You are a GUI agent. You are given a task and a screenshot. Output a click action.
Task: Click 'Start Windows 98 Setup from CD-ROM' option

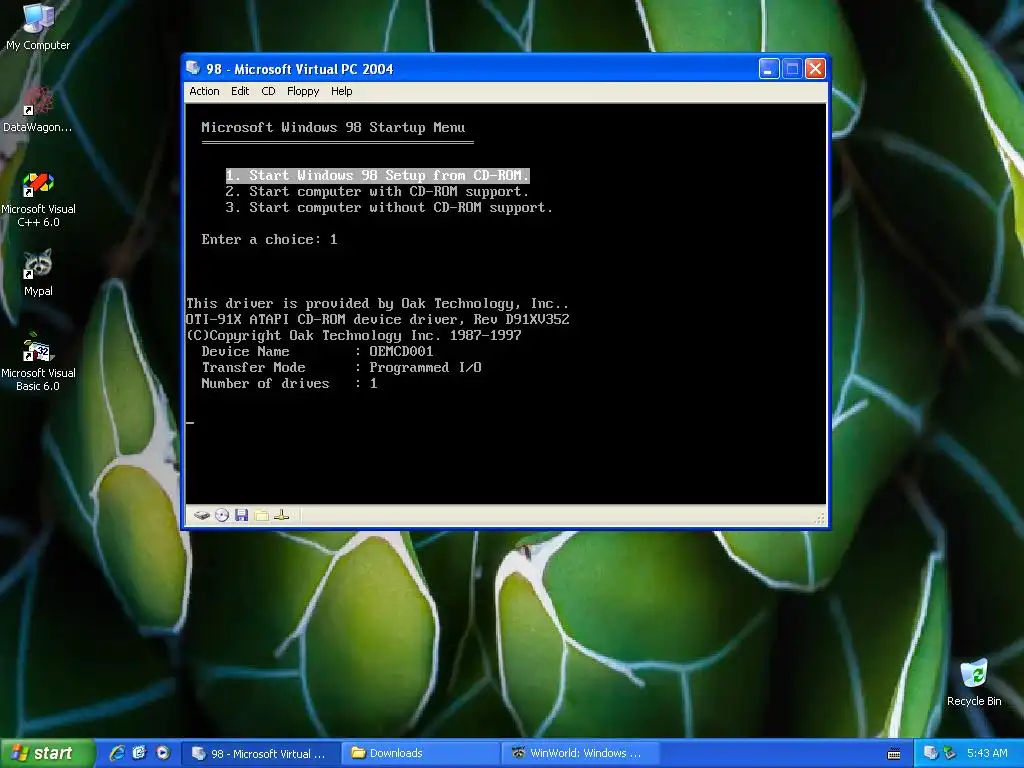(x=377, y=175)
